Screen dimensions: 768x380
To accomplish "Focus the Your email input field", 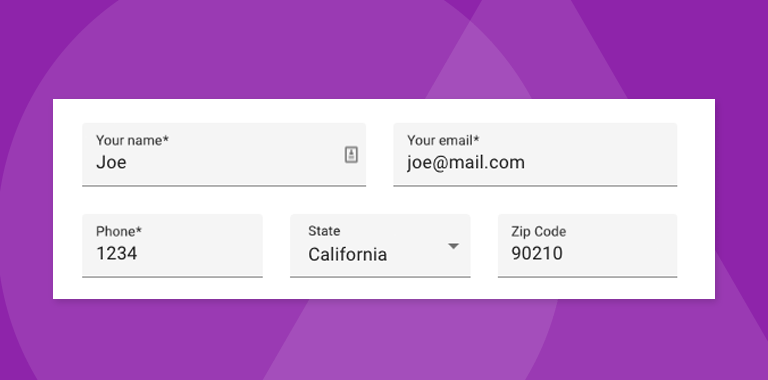I will (x=535, y=155).
